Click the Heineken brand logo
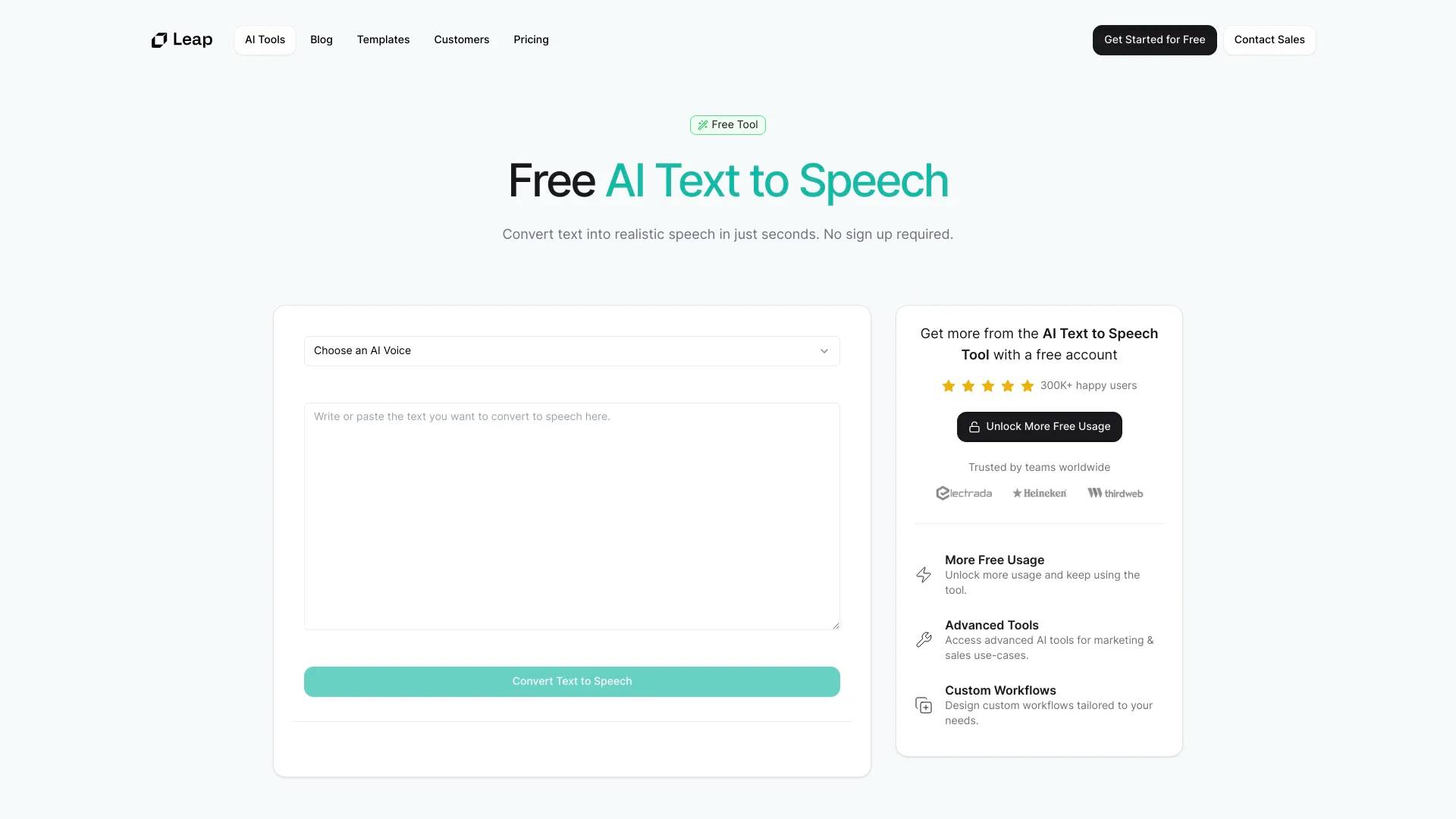Image resolution: width=1456 pixels, height=819 pixels. coord(1038,493)
